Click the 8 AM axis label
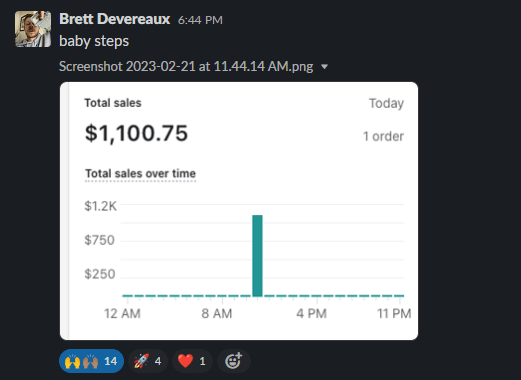521x380 pixels. tap(217, 314)
